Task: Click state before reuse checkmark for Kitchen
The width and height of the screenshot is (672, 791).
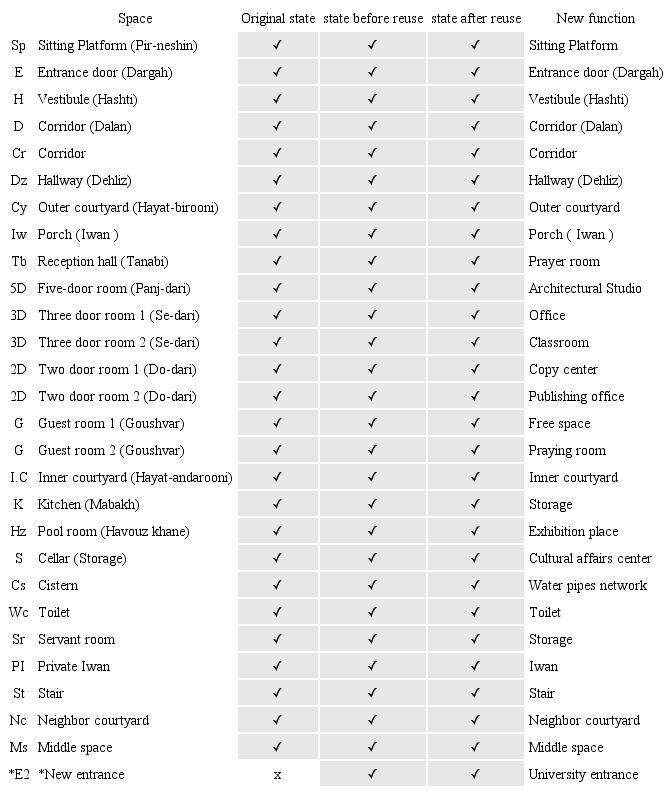Action: 372,504
